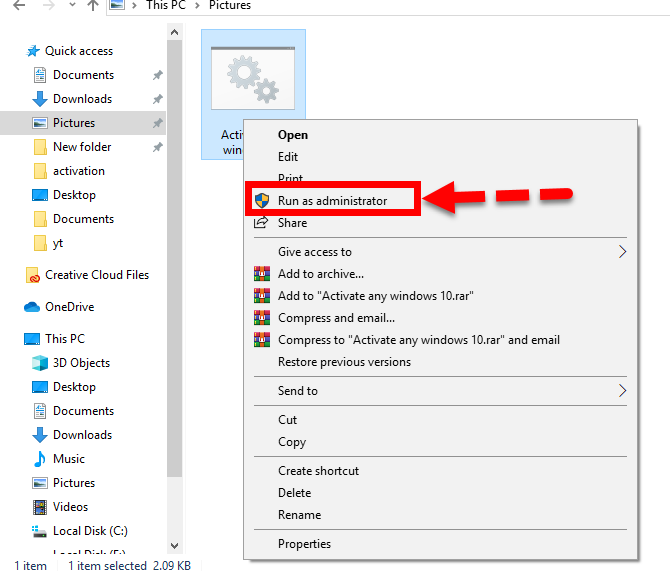Expand the Send to submenu arrow
Screen dimensions: 670x577
[x=623, y=391]
